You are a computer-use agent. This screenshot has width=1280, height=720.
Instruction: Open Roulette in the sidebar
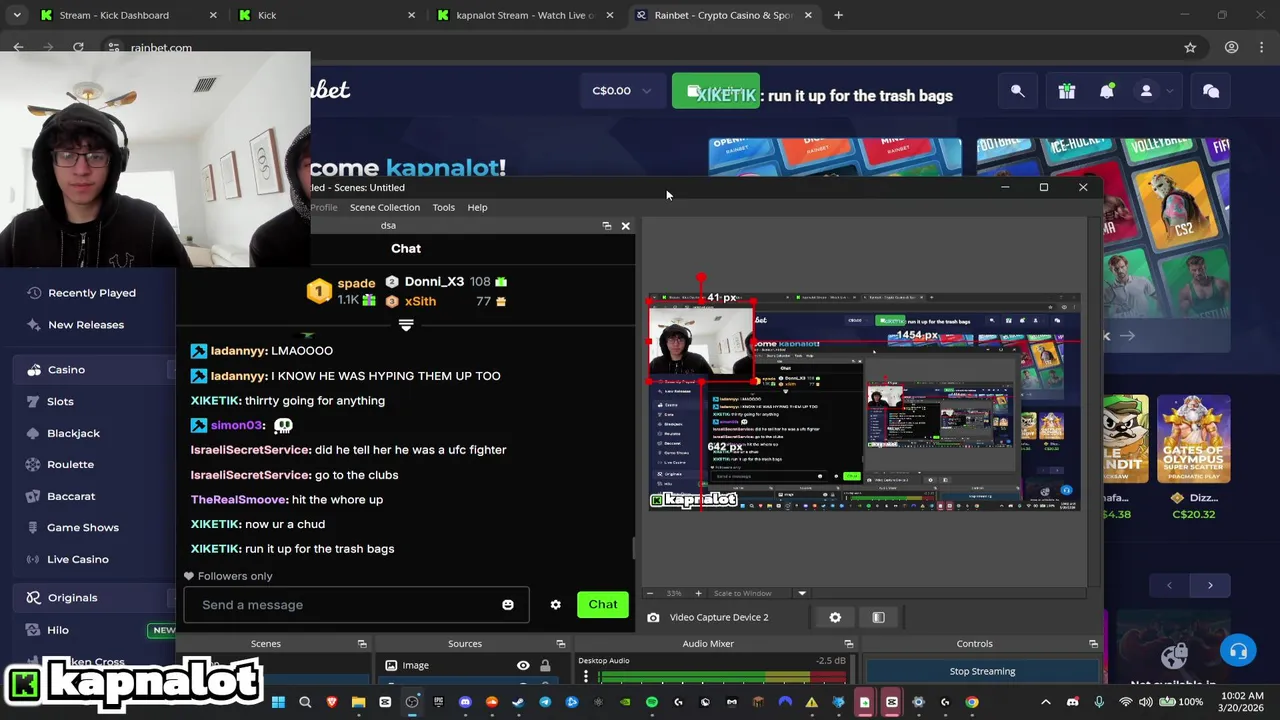click(x=70, y=465)
